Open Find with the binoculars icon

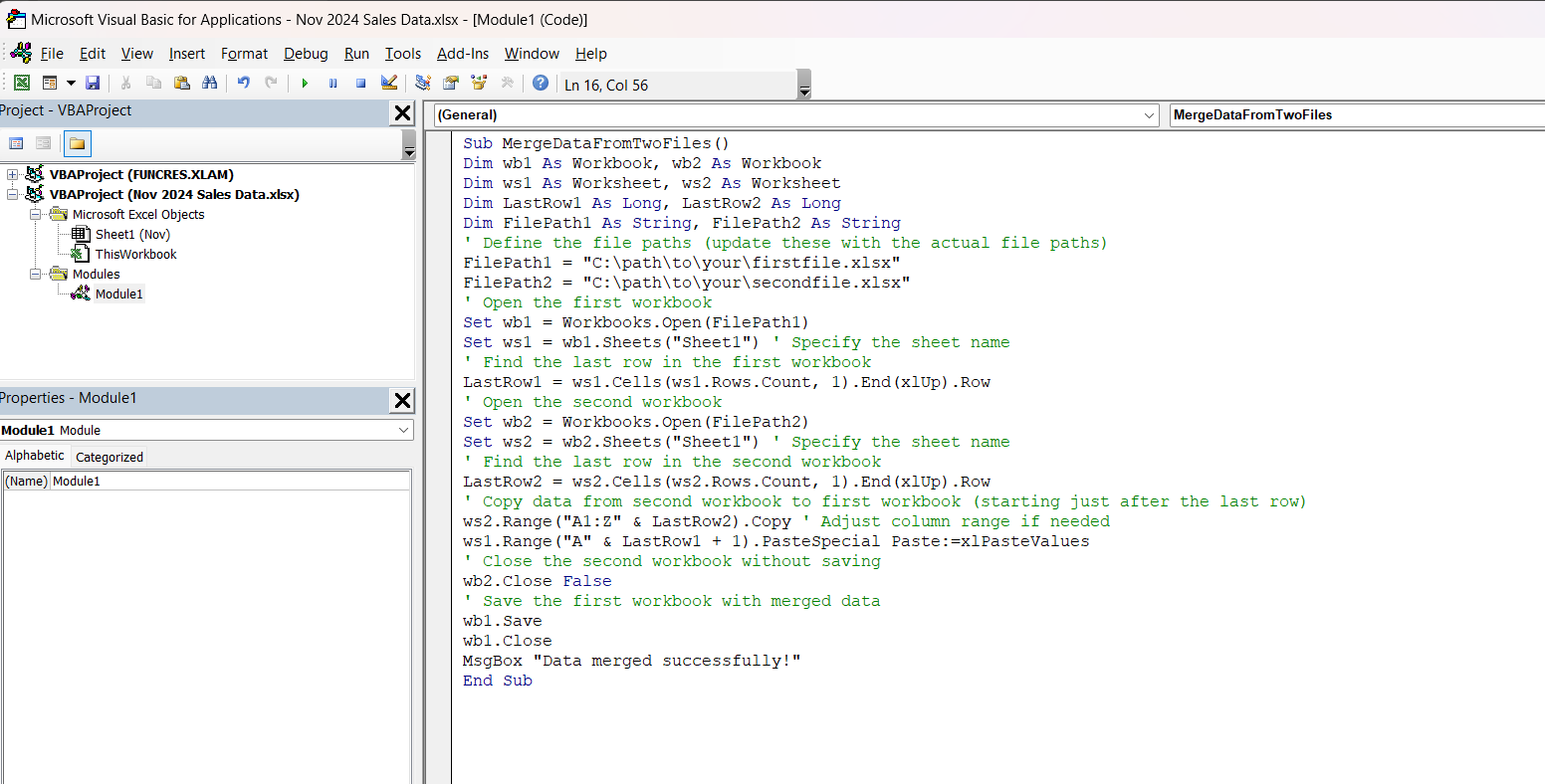(209, 84)
